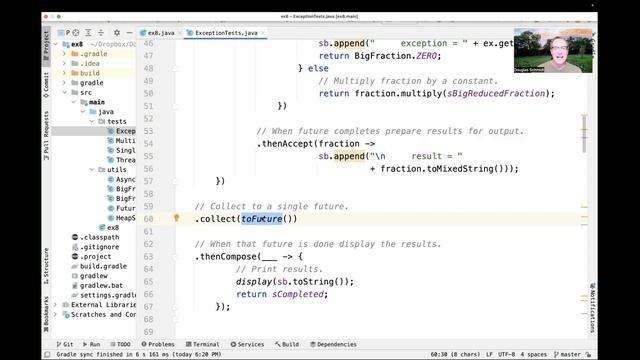Image resolution: width=640 pixels, height=360 pixels.
Task: Open the Services tool window tab
Action: pyautogui.click(x=247, y=344)
